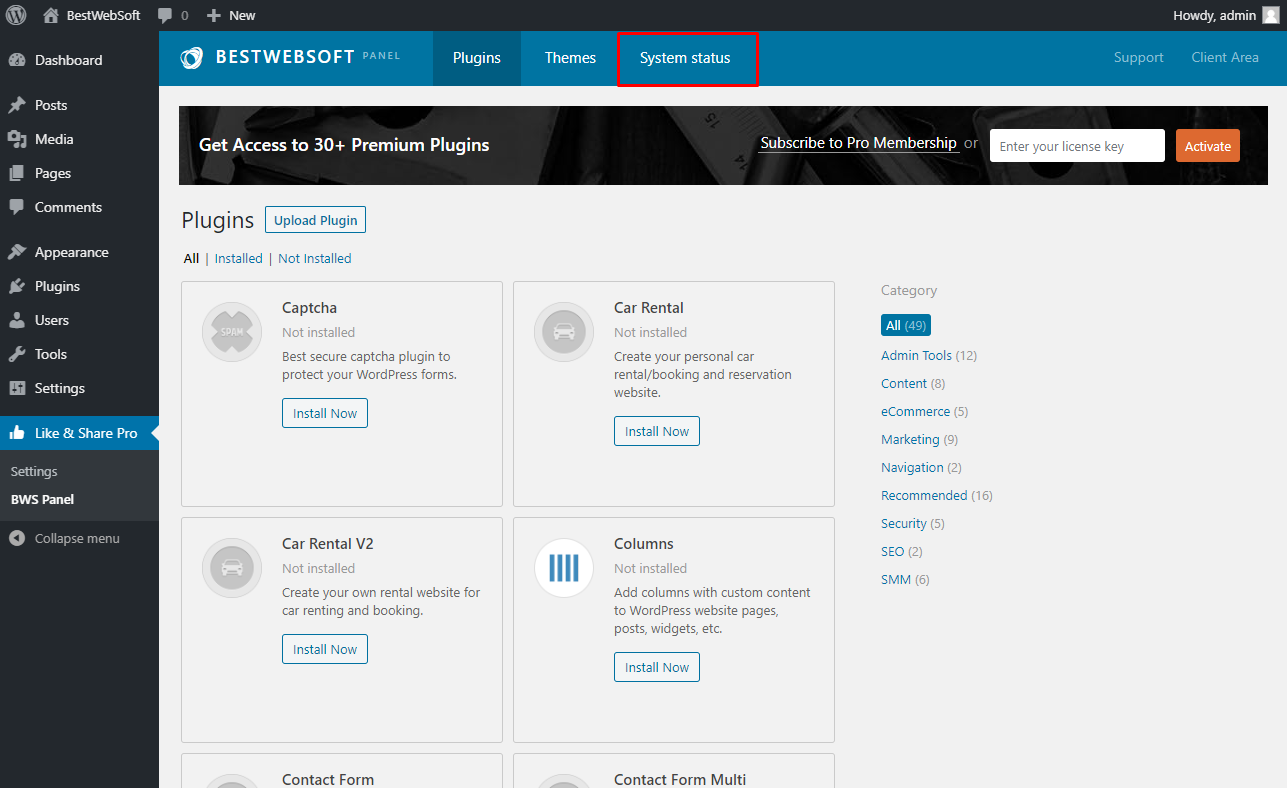Viewport: 1287px width, 788px height.
Task: Click the Comments sidebar icon
Action: click(x=17, y=207)
